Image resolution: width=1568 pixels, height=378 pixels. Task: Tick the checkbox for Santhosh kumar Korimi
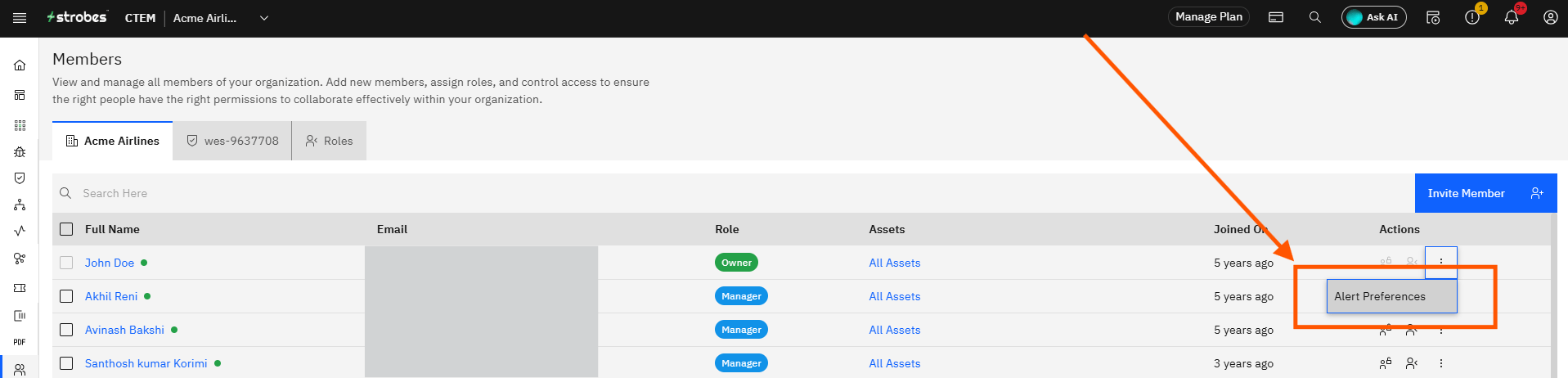(x=66, y=363)
